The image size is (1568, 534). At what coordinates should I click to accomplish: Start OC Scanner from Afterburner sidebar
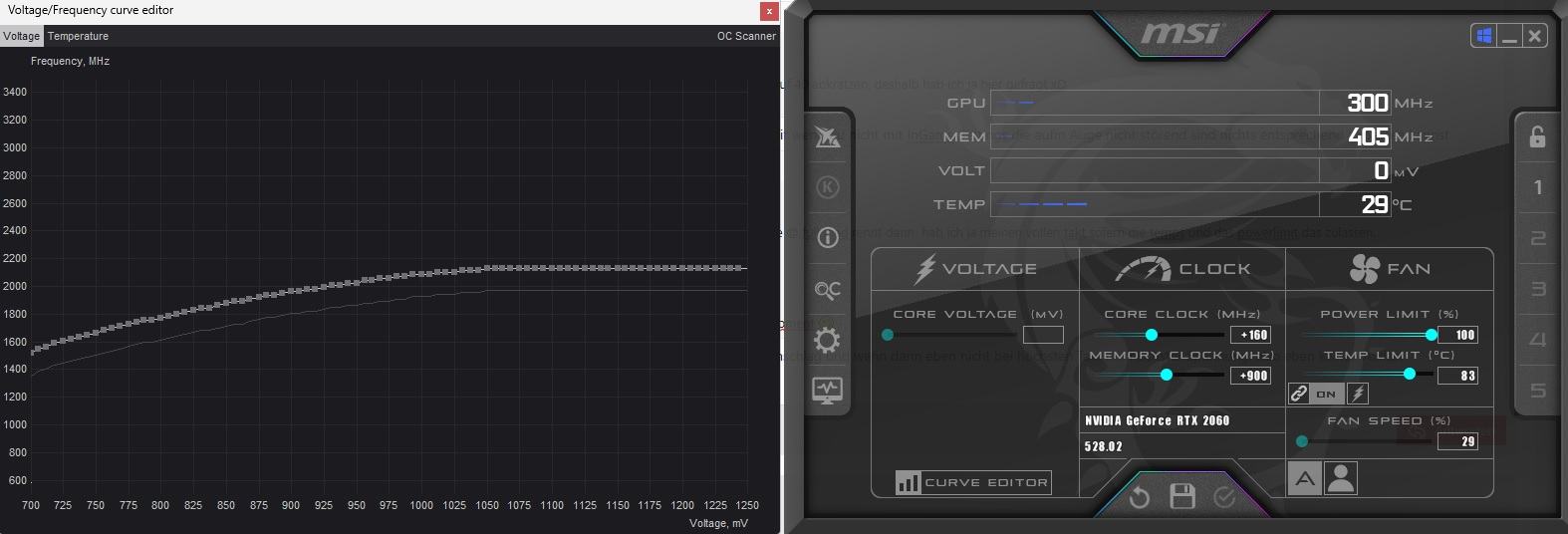point(827,290)
